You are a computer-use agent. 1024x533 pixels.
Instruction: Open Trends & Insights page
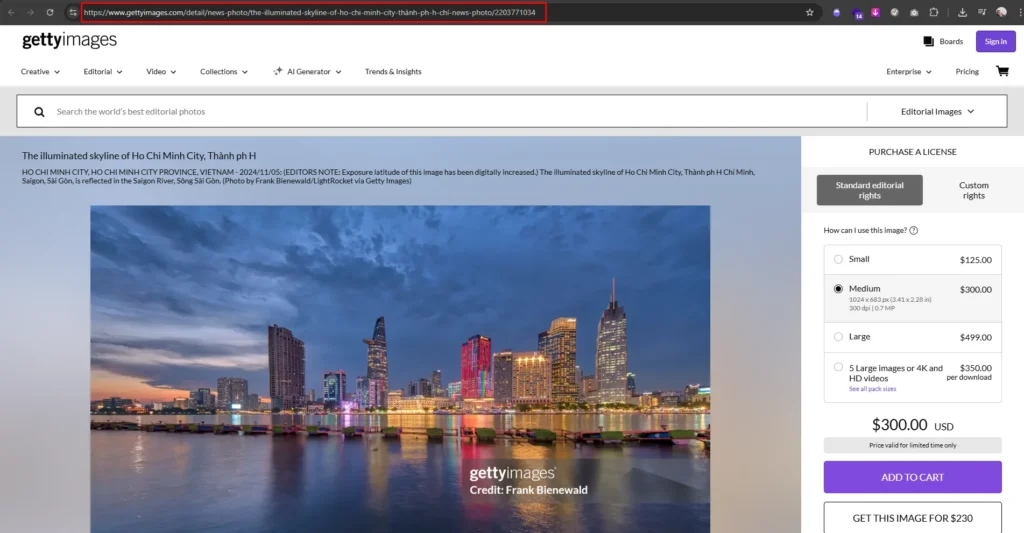coord(393,72)
